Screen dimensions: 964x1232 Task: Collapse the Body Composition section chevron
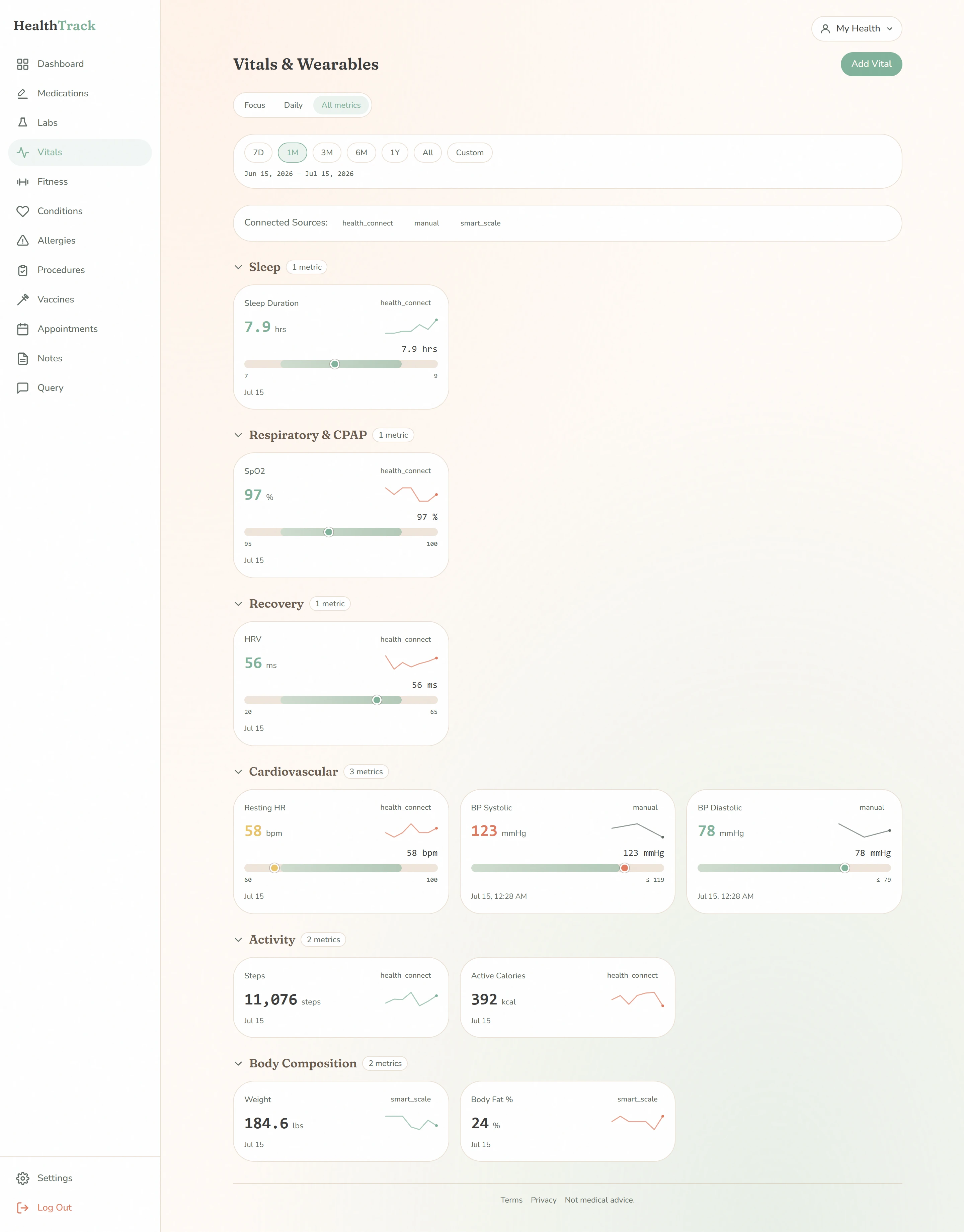pyautogui.click(x=238, y=1063)
